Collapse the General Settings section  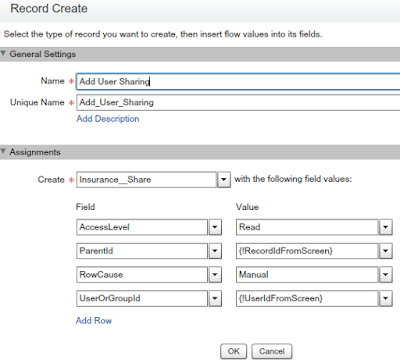[3, 53]
